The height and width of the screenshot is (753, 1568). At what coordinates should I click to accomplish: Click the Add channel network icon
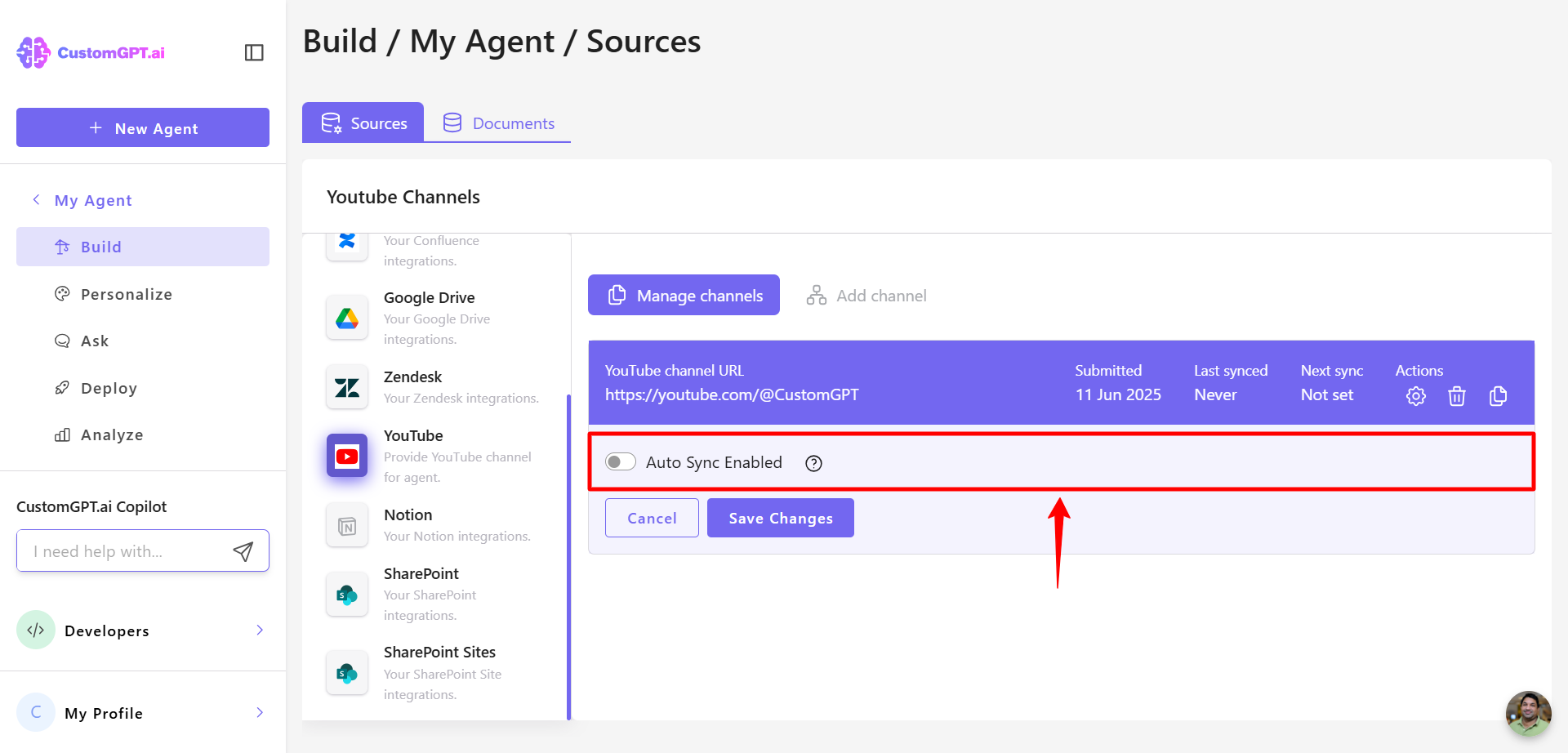[x=817, y=295]
